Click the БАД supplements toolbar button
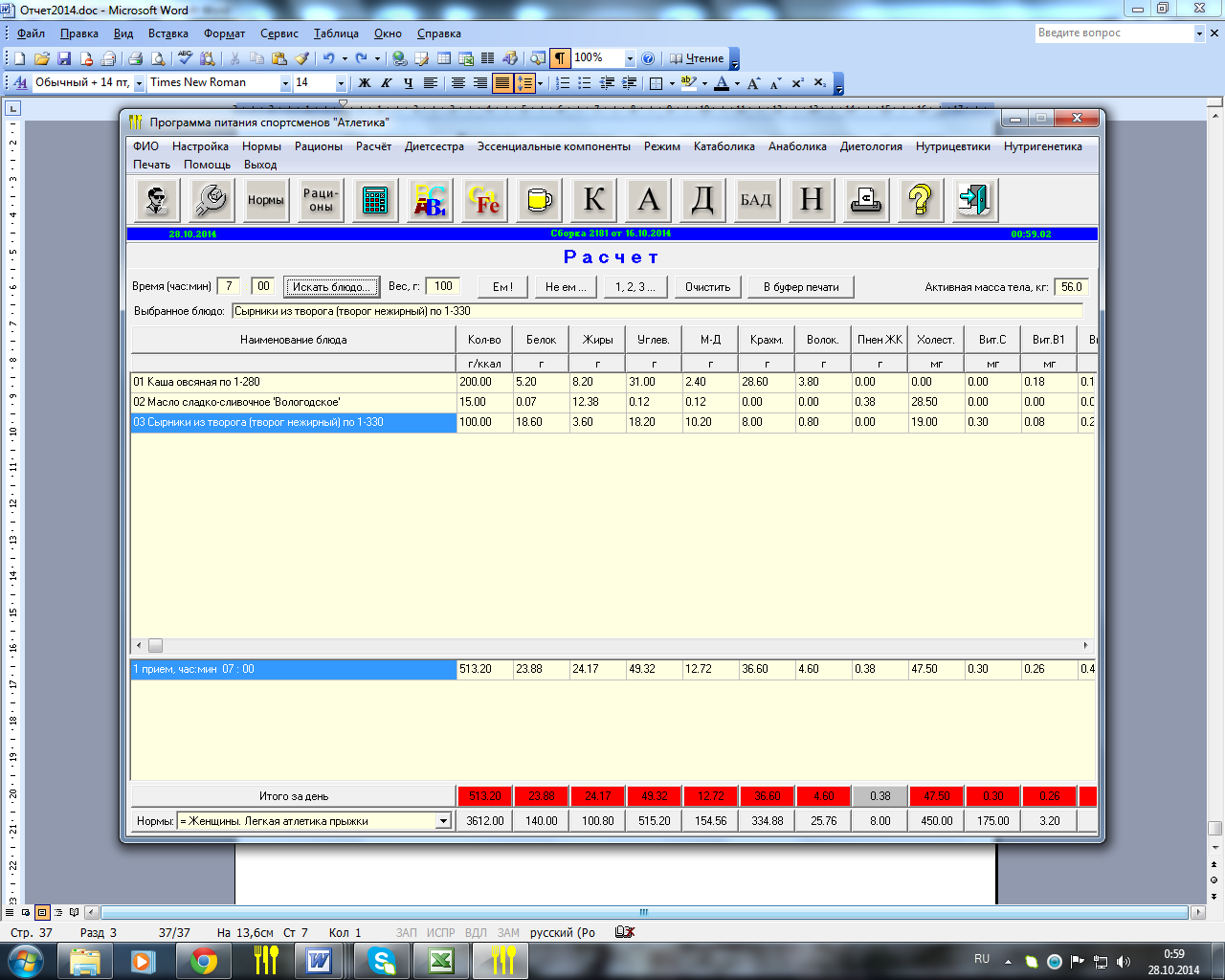1225x980 pixels. pos(756,200)
